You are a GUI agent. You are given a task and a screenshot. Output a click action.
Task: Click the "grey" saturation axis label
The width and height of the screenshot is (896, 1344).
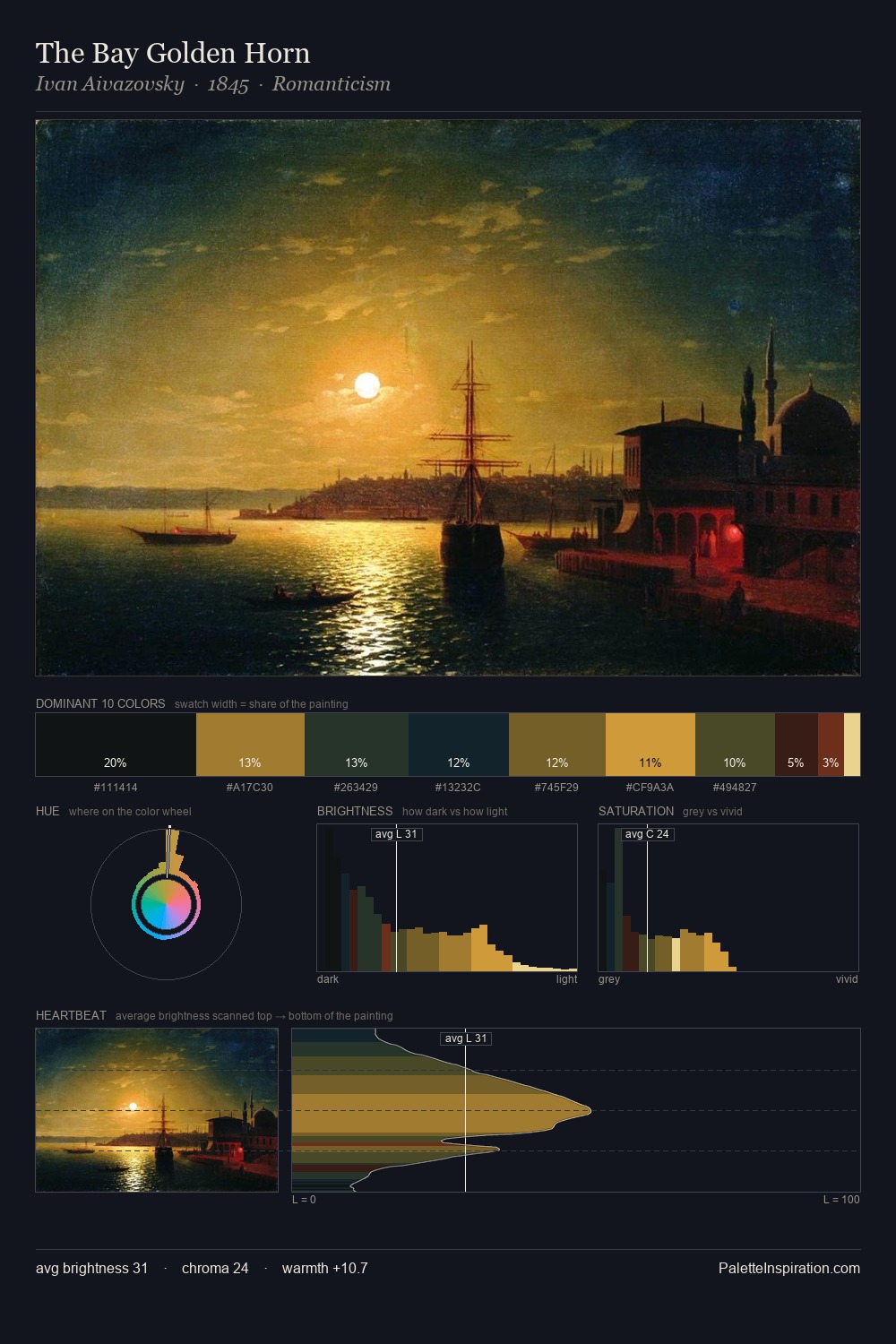click(609, 979)
